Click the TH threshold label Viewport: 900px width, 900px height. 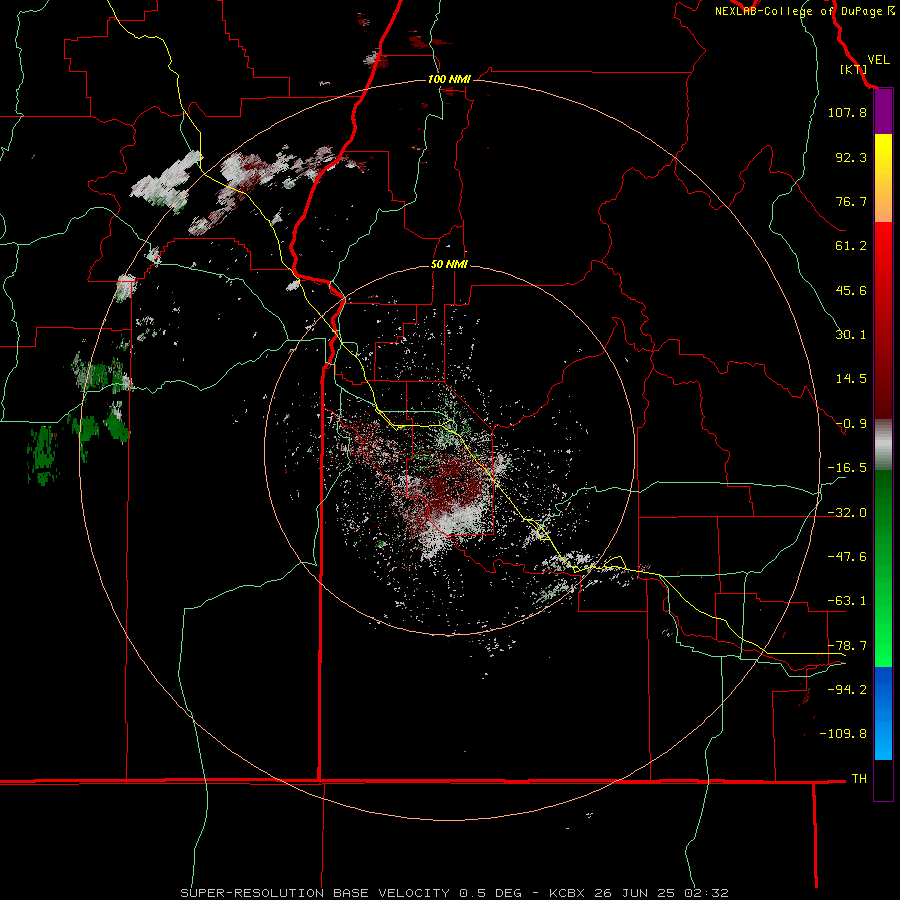859,779
